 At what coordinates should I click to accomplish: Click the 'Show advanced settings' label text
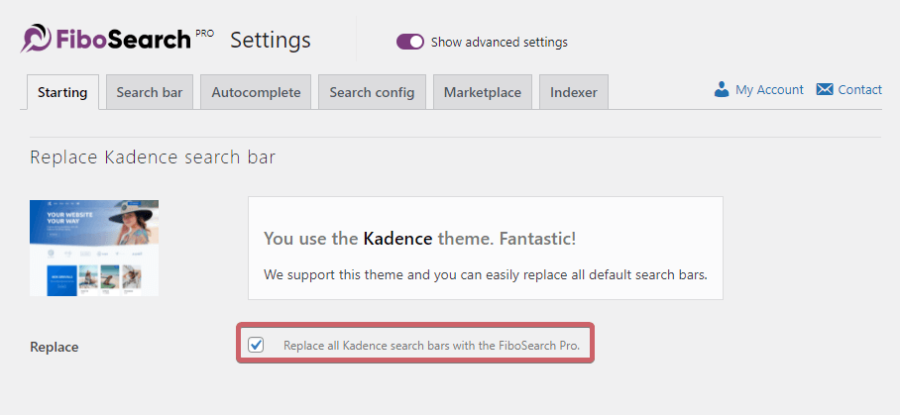click(x=499, y=42)
